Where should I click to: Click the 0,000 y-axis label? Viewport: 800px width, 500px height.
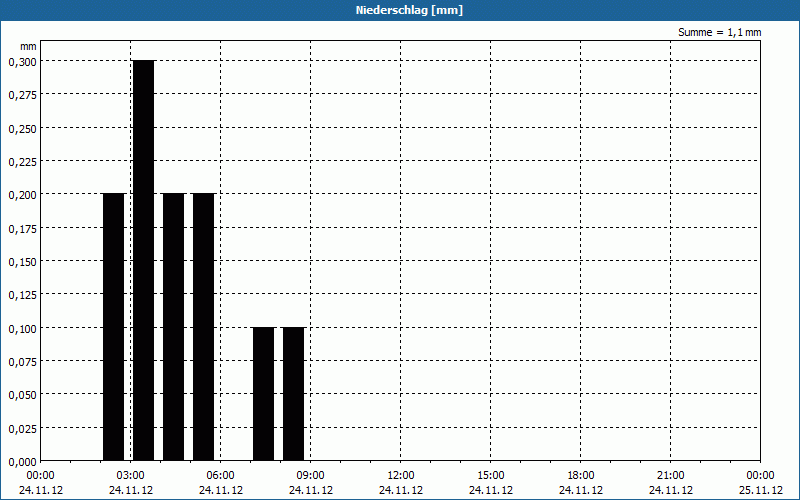click(x=21, y=461)
